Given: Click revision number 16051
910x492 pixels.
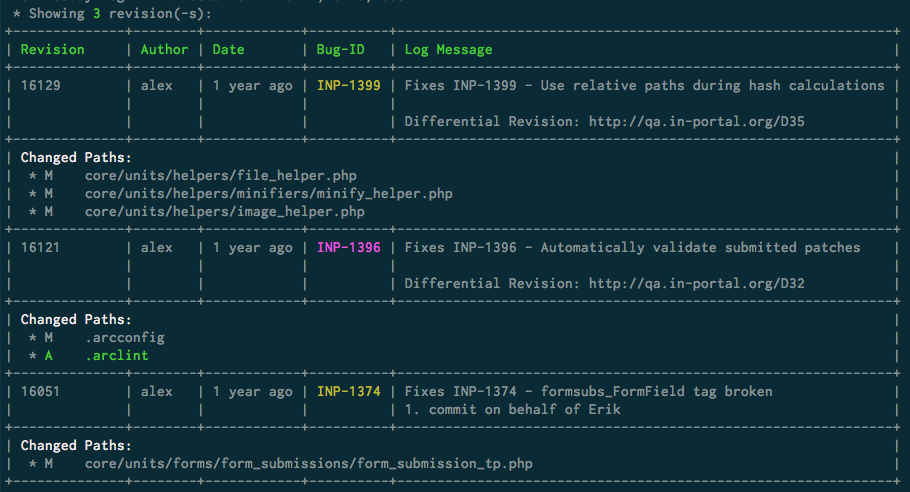Looking at the screenshot, I should (x=41, y=391).
